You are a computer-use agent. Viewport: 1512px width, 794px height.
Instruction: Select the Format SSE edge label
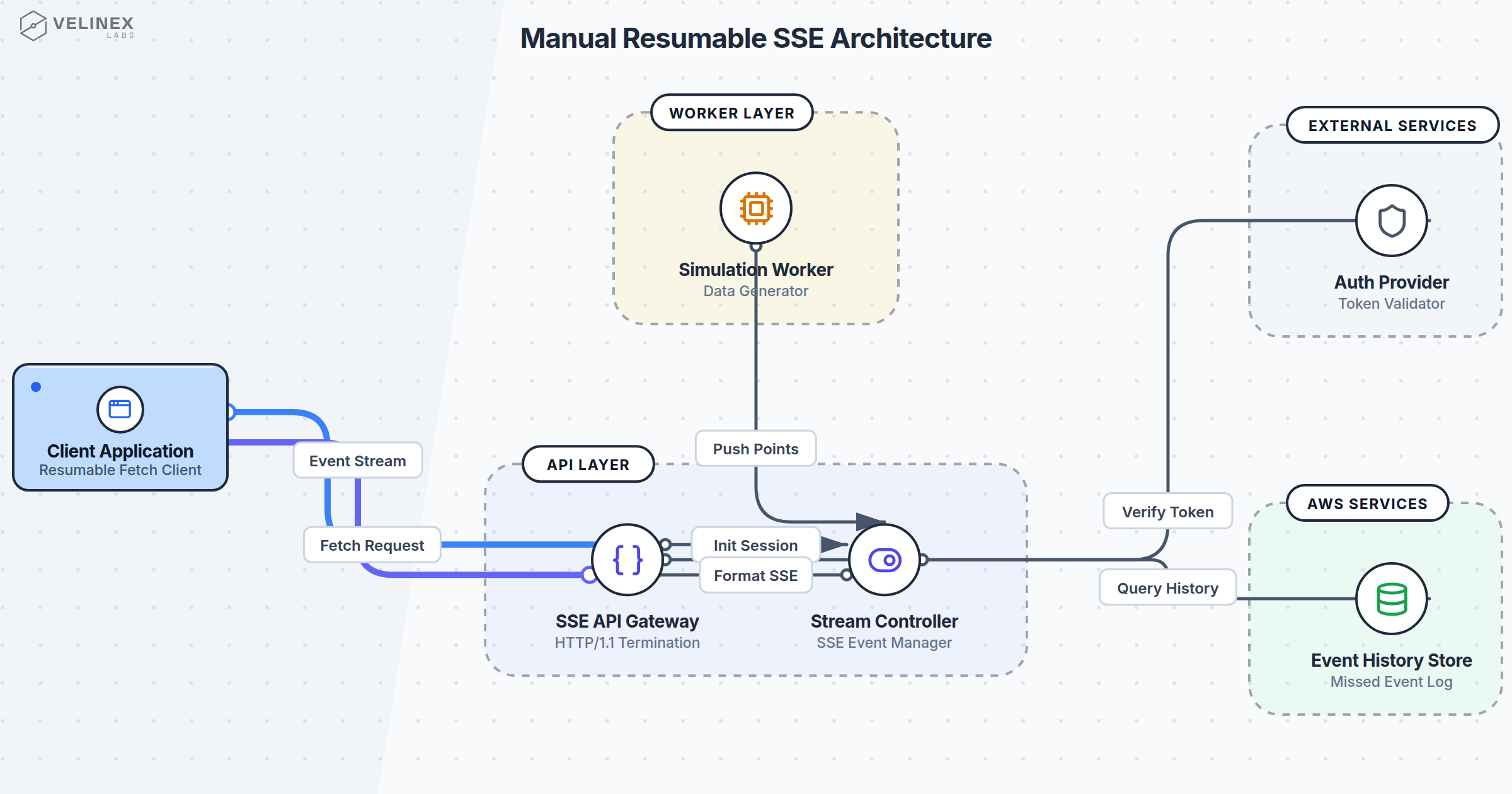click(755, 575)
